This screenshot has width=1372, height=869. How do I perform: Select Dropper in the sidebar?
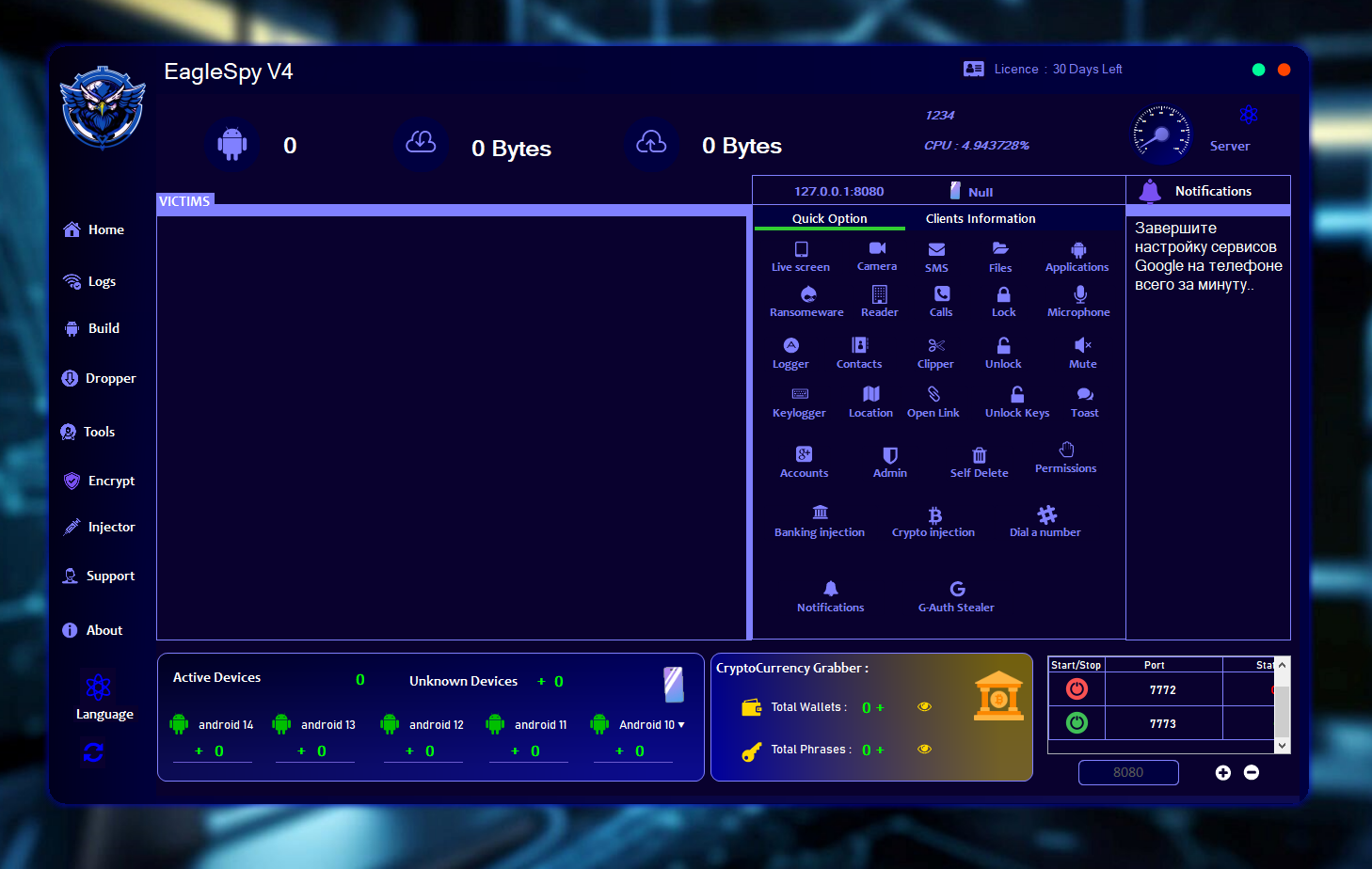[x=99, y=378]
